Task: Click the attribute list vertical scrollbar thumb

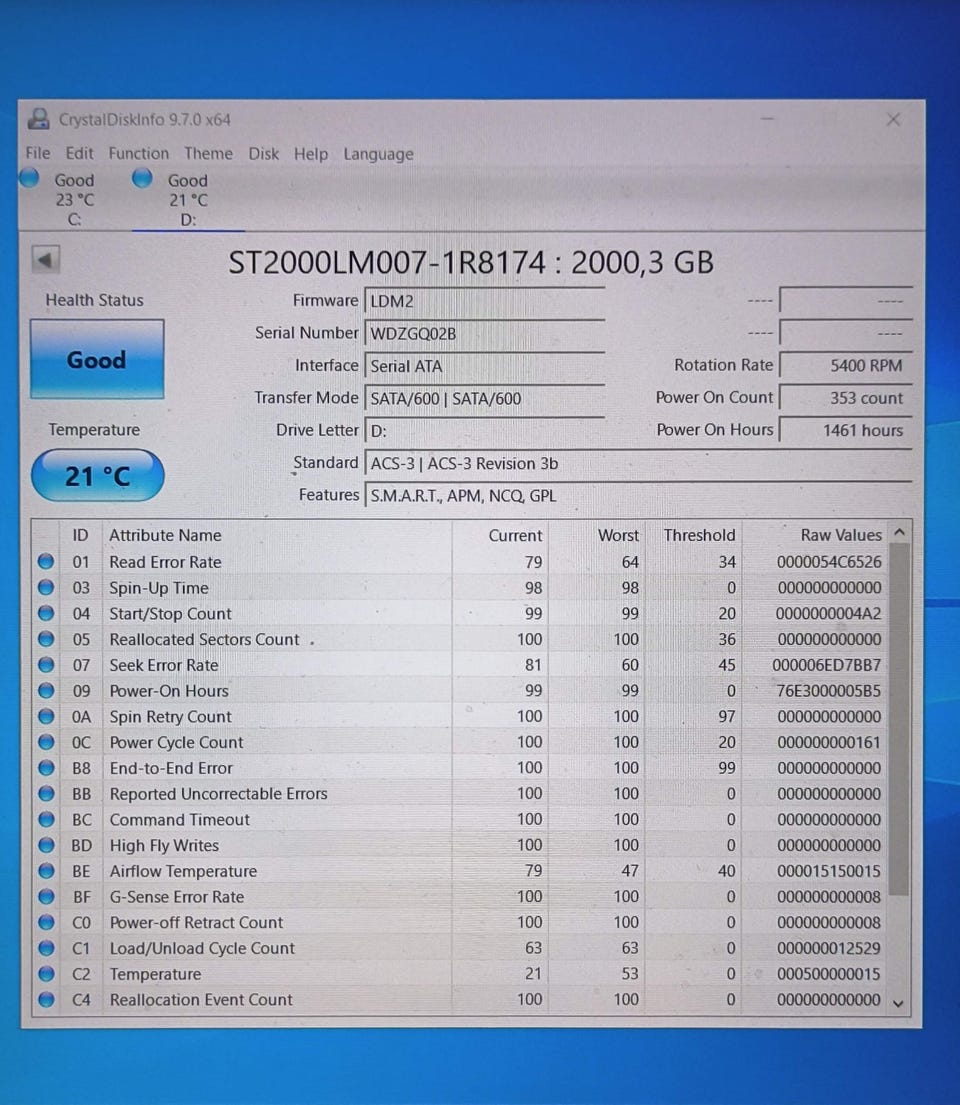Action: 899,719
